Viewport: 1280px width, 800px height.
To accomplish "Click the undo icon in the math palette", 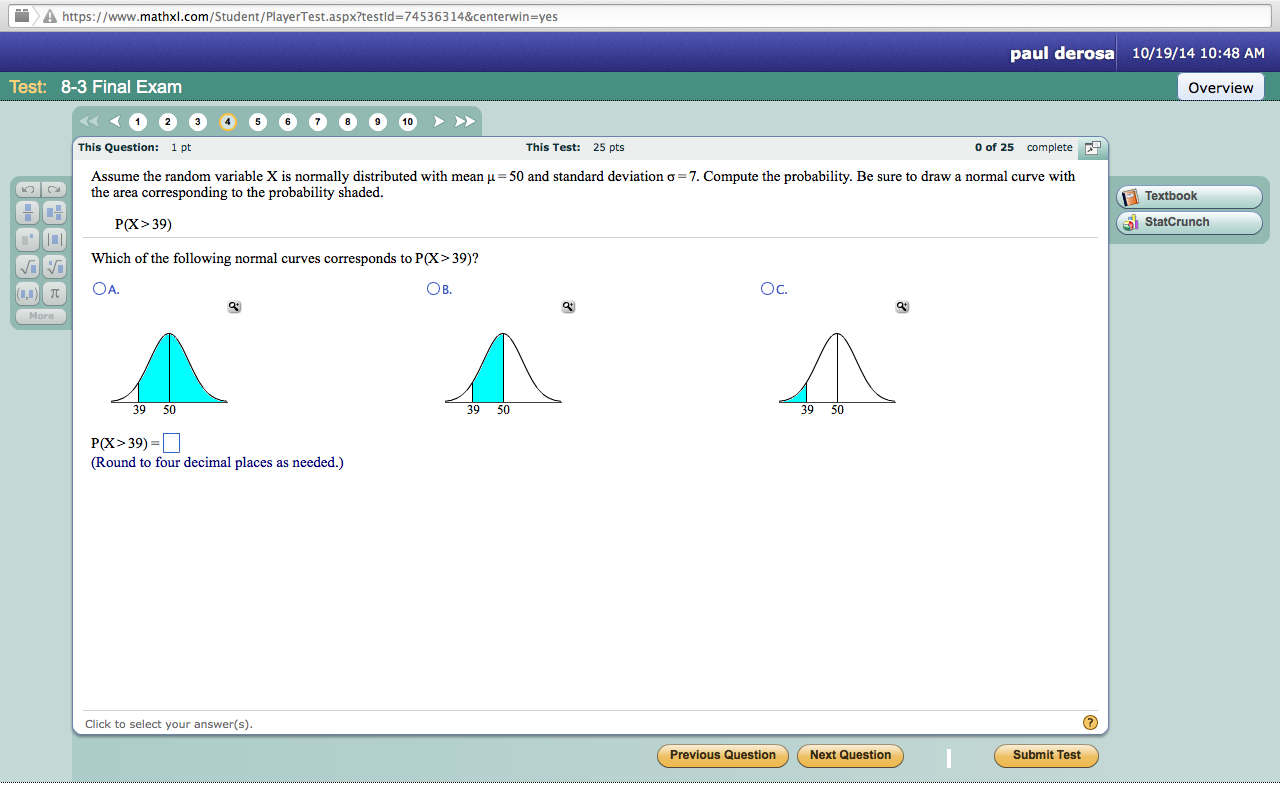I will [27, 190].
